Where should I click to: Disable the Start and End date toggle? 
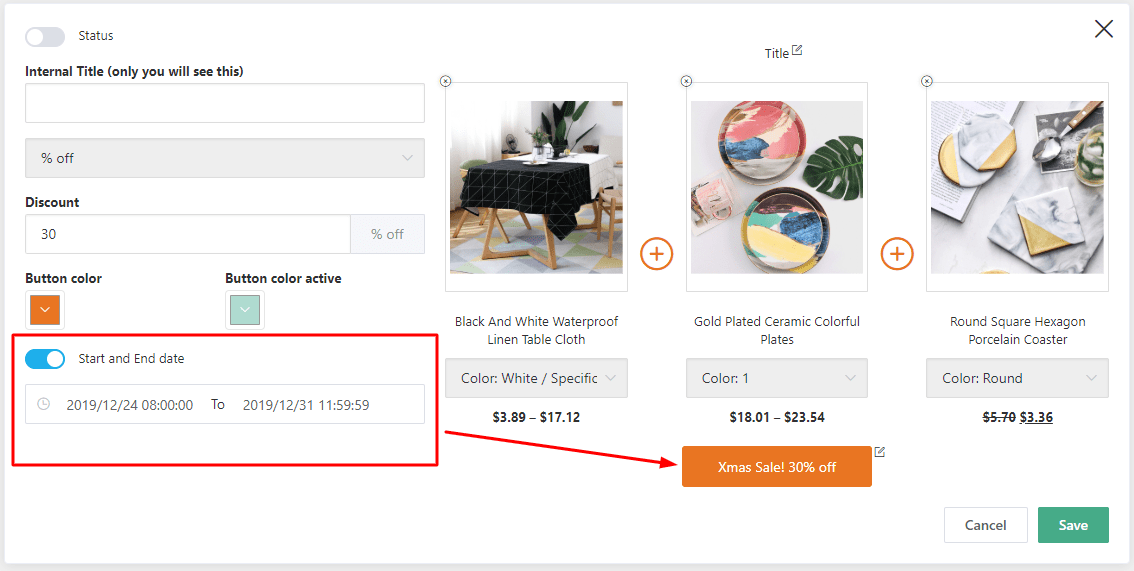point(45,359)
